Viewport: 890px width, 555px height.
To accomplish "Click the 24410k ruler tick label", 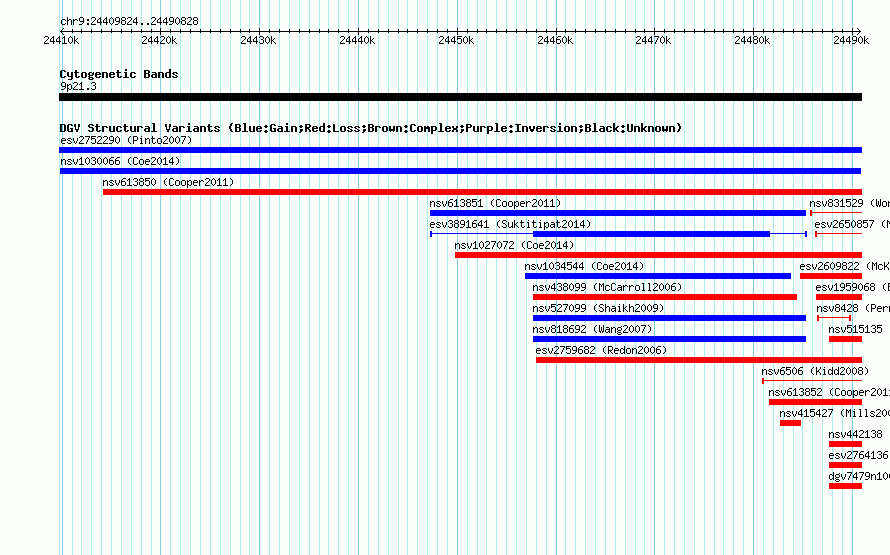I will pos(61,40).
